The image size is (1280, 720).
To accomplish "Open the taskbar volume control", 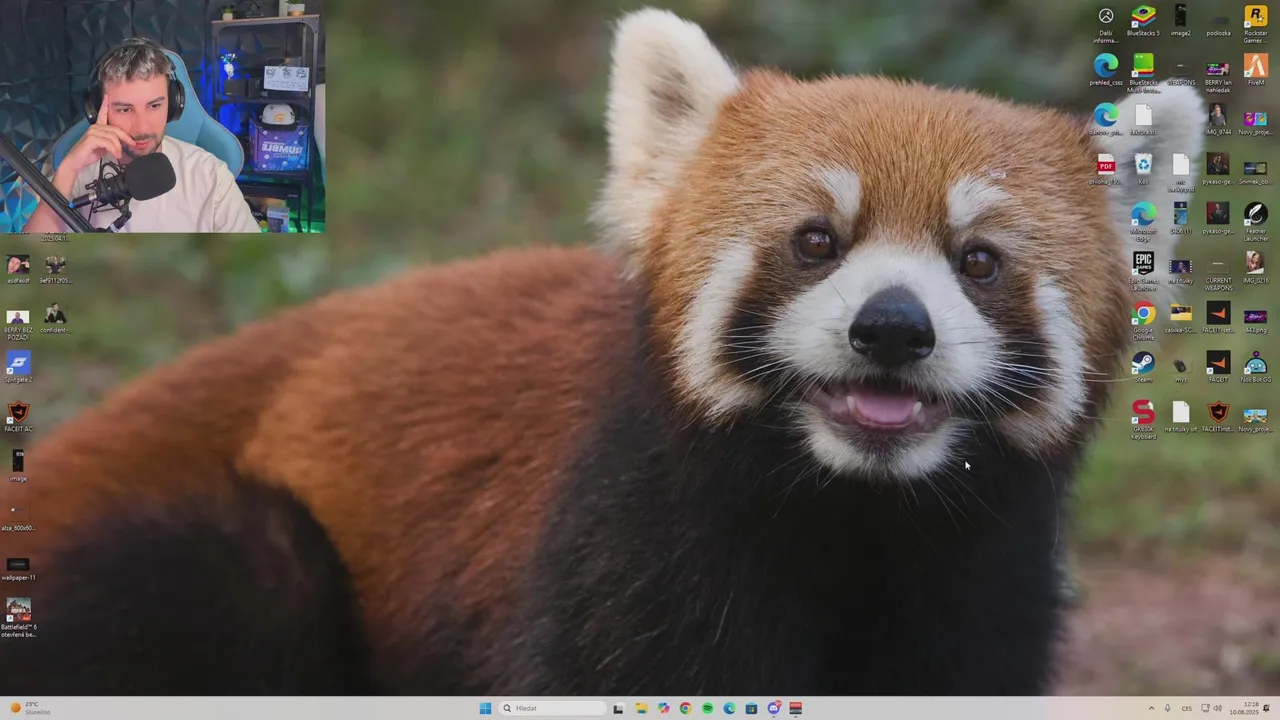I will pos(1217,708).
